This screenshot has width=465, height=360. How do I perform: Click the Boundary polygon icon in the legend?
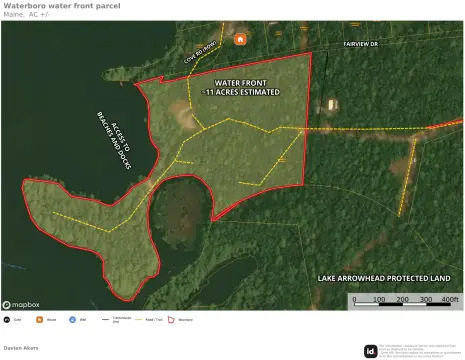click(x=171, y=320)
